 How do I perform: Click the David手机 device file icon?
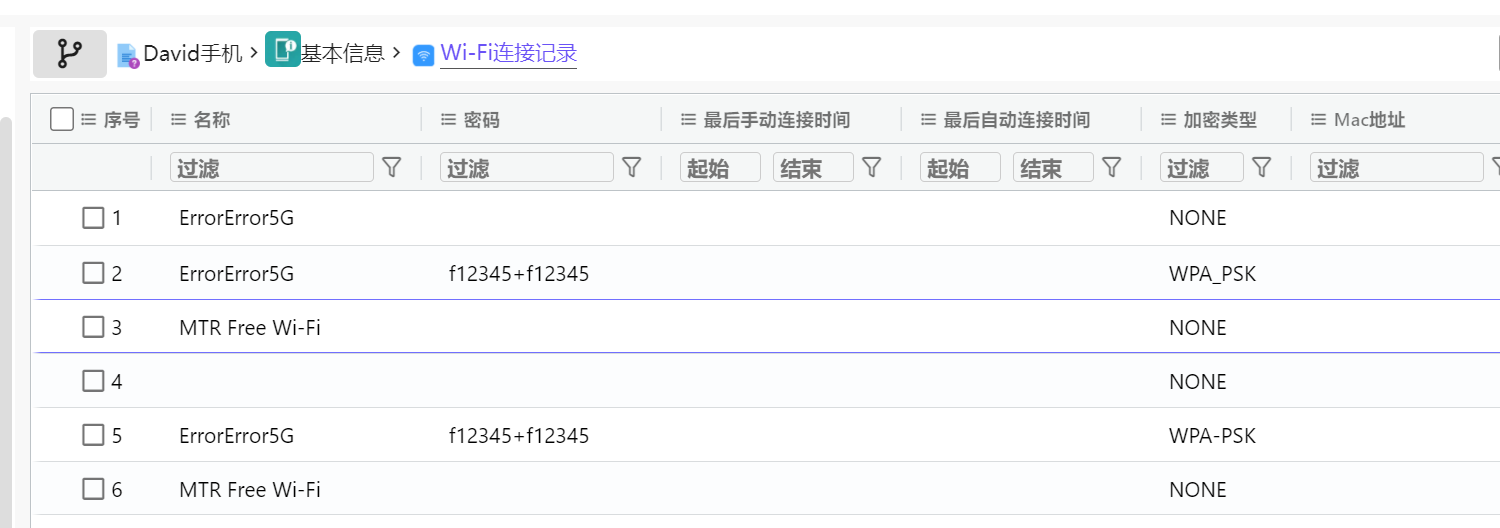pos(127,55)
